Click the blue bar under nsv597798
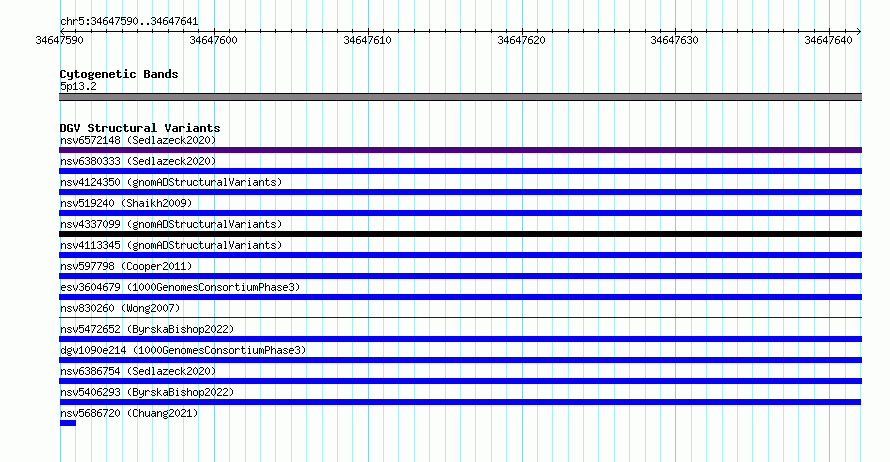The image size is (890, 462). 460,276
